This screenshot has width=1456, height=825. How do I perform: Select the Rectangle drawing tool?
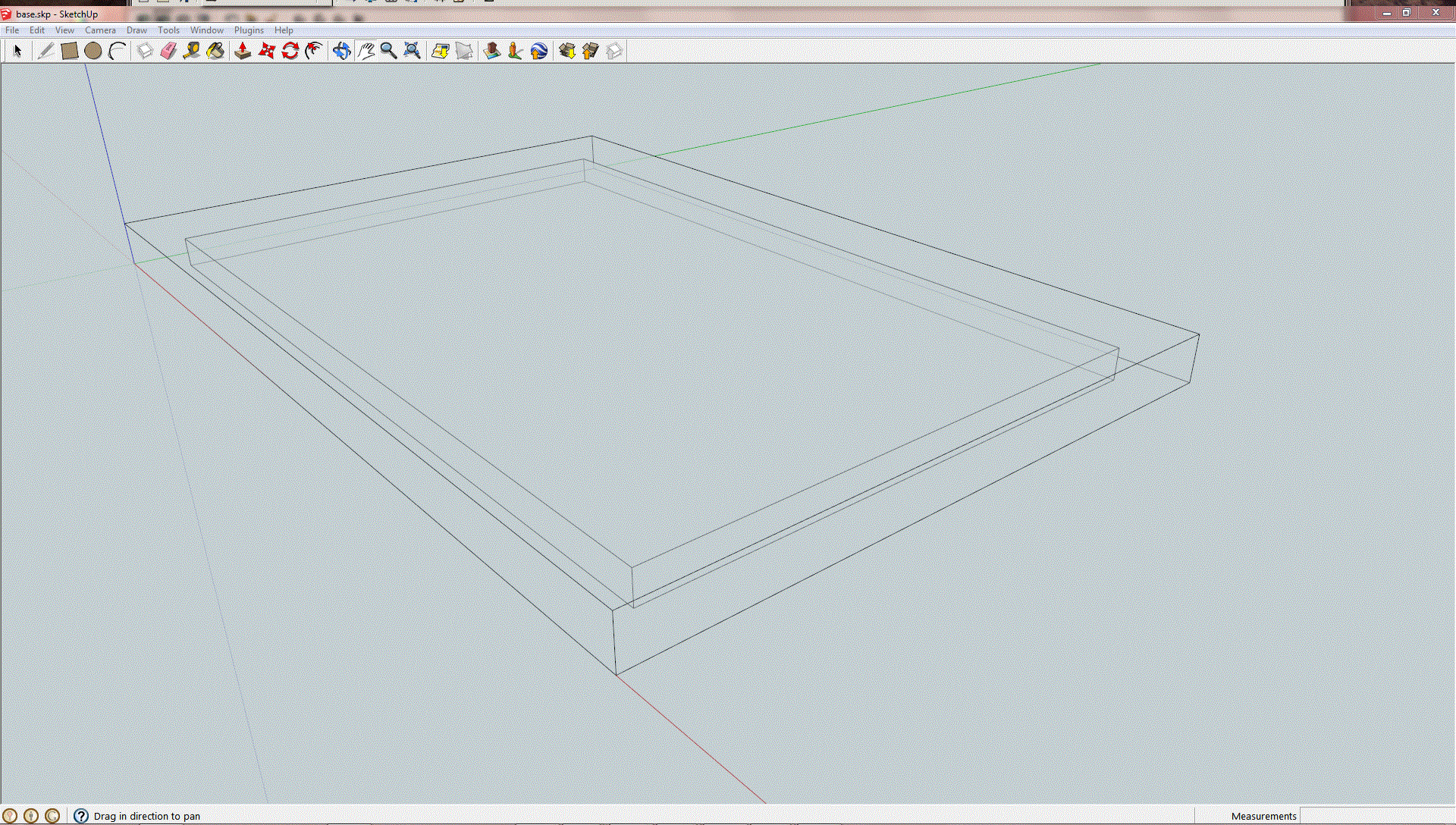[x=70, y=51]
